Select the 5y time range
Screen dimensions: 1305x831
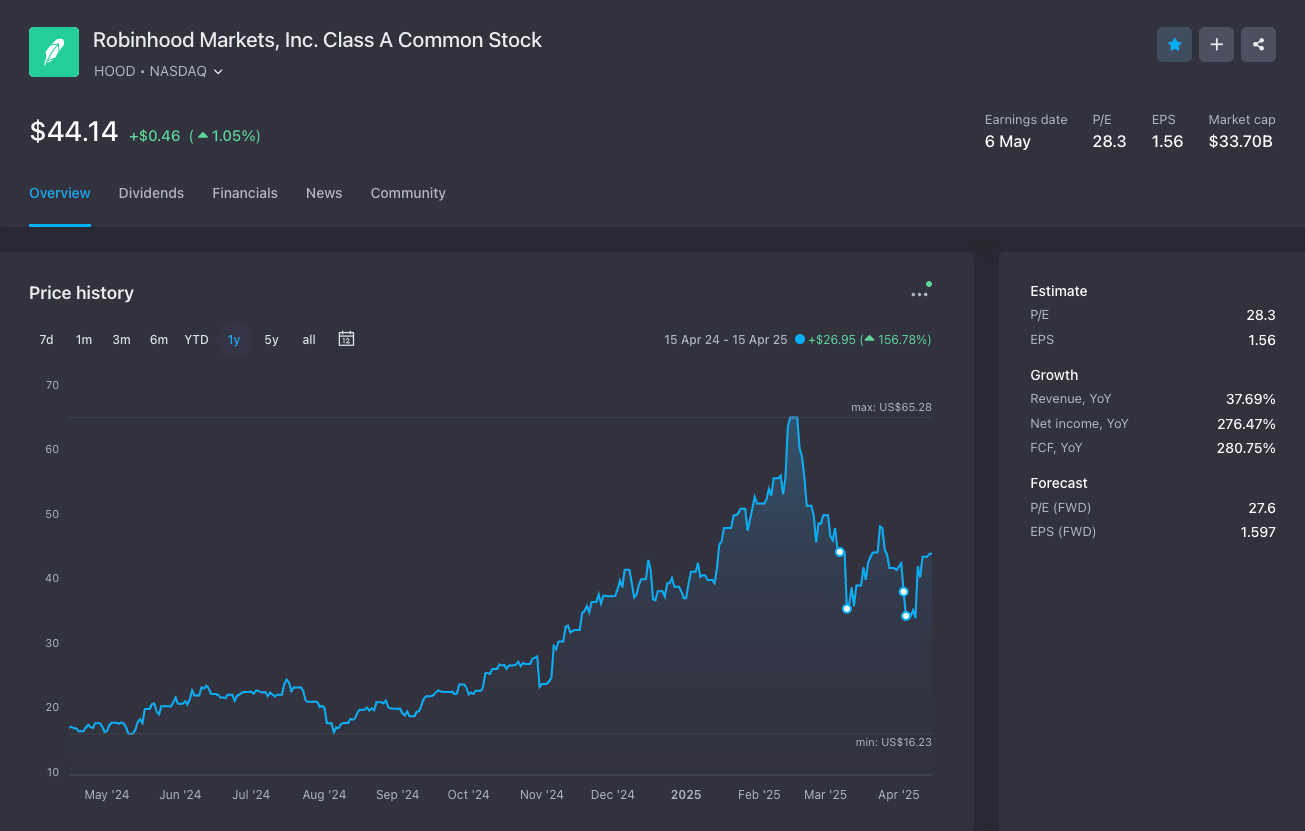[271, 340]
